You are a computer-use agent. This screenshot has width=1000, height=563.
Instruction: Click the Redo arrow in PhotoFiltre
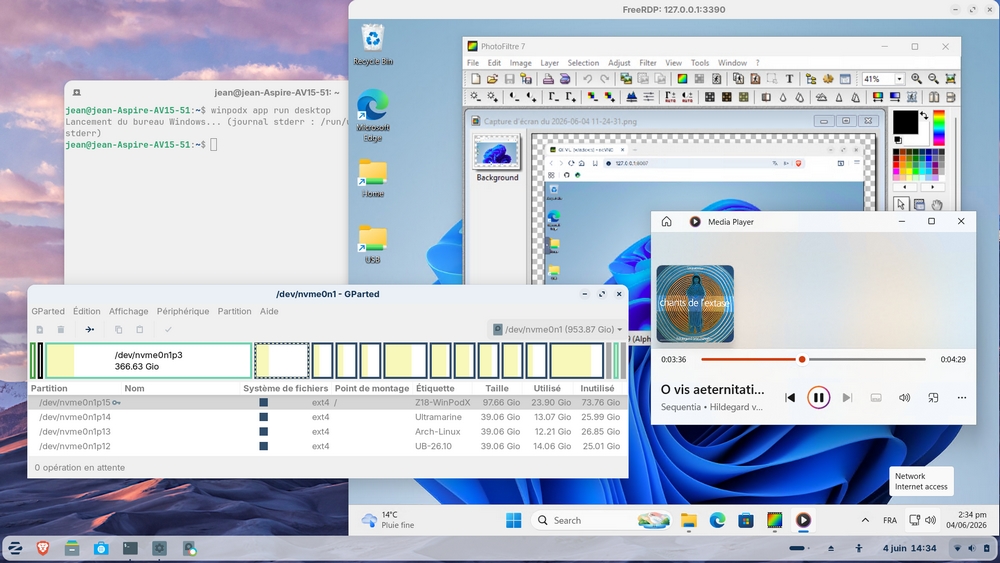[x=605, y=79]
